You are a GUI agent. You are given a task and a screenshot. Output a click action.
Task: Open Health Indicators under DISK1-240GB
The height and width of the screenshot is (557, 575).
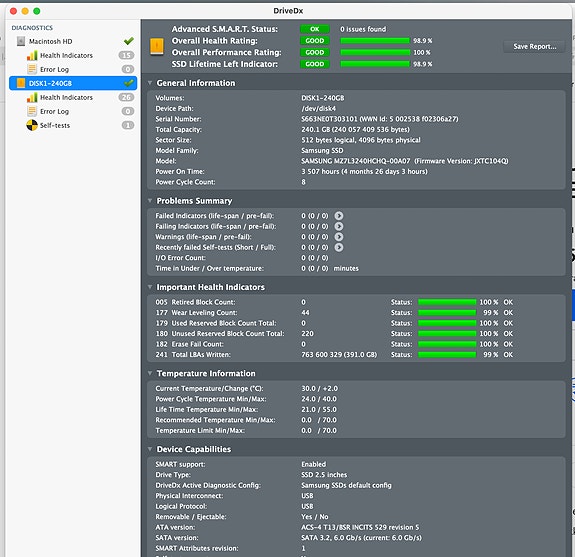tap(66, 98)
